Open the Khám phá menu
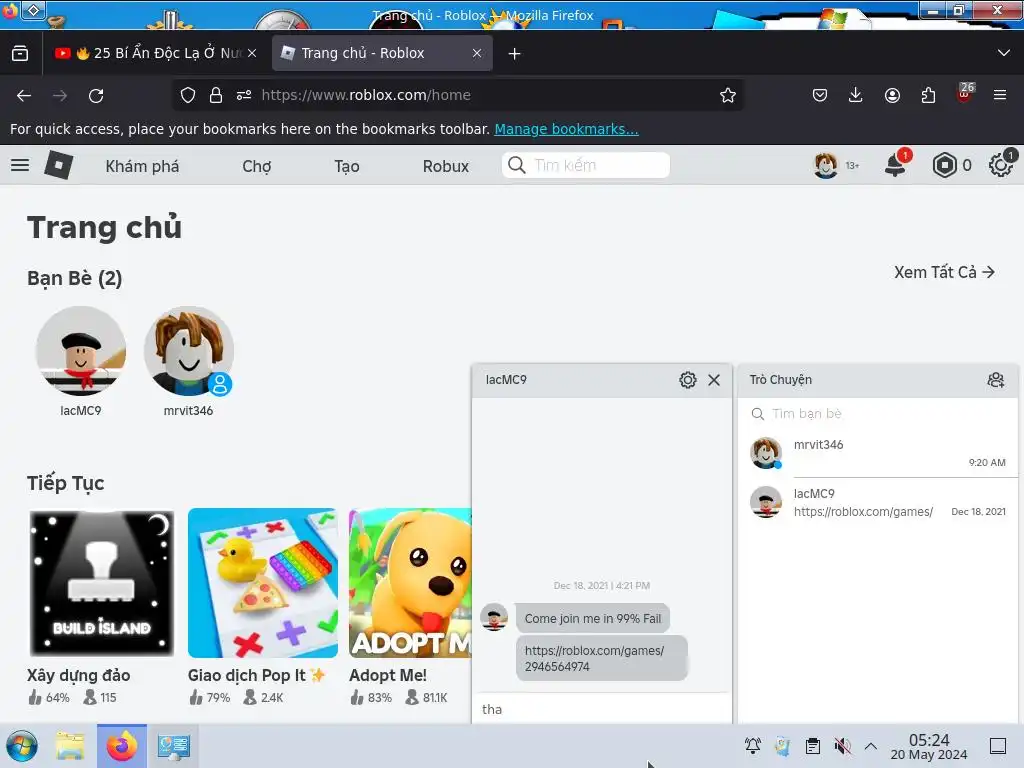The image size is (1024, 768). point(142,167)
